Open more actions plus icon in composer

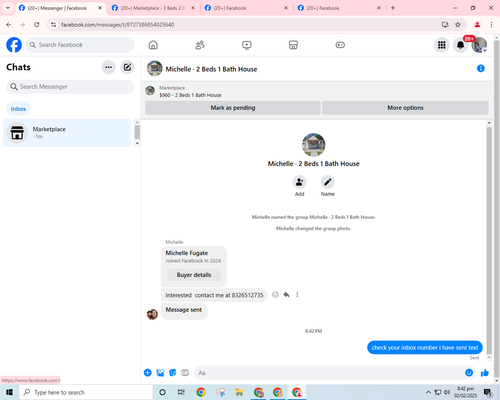pos(148,373)
